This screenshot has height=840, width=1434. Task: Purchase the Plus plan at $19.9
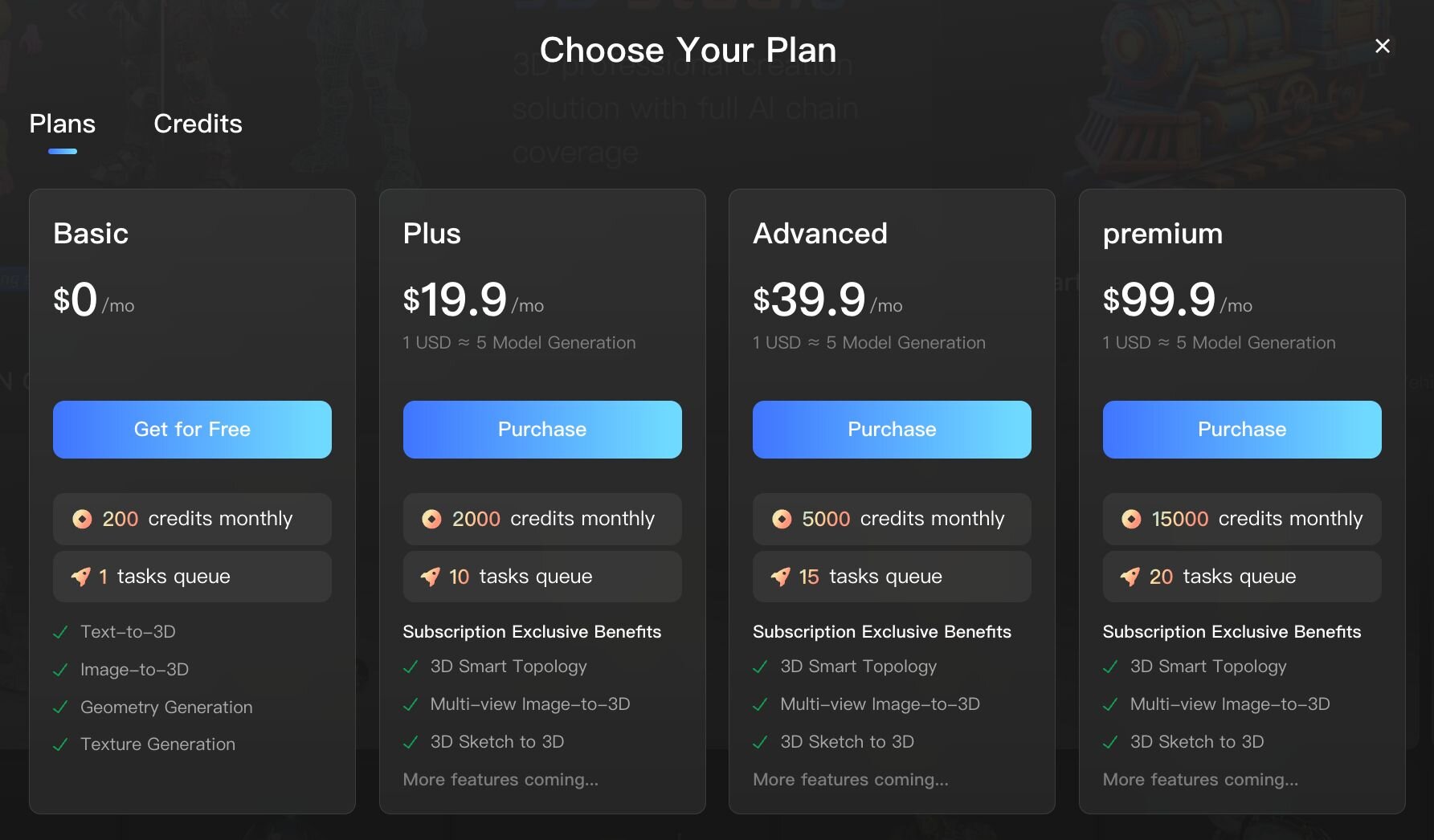click(x=542, y=430)
